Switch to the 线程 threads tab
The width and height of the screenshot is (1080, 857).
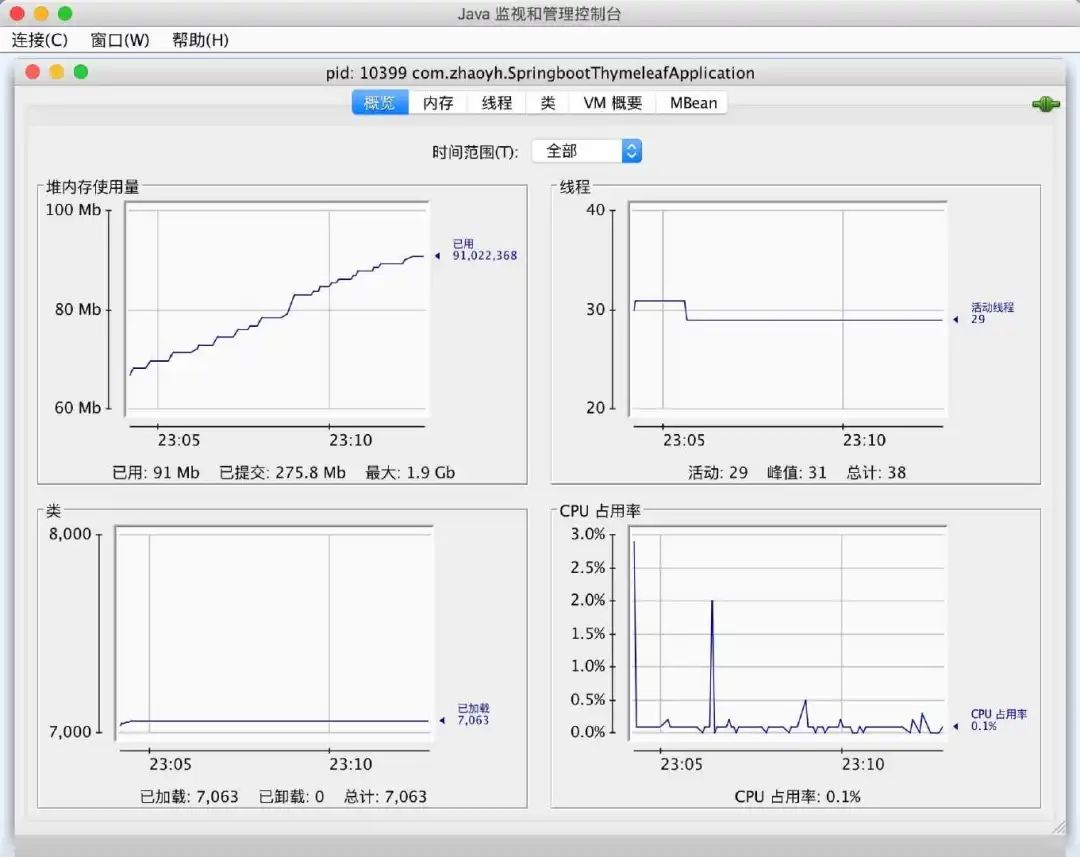click(x=497, y=103)
